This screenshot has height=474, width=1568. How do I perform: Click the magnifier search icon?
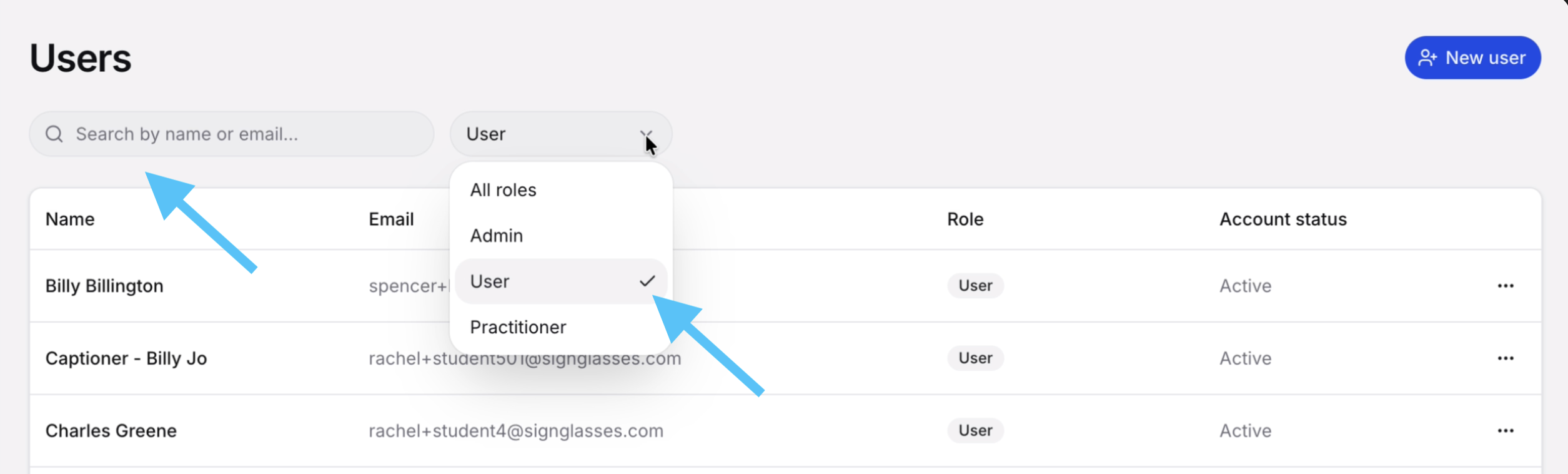pyautogui.click(x=54, y=134)
